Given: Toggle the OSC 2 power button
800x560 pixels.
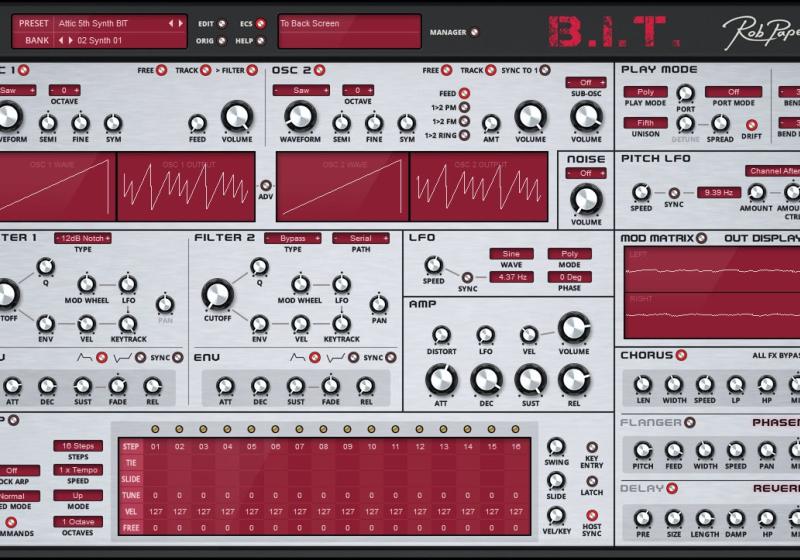Looking at the screenshot, I should [320, 70].
